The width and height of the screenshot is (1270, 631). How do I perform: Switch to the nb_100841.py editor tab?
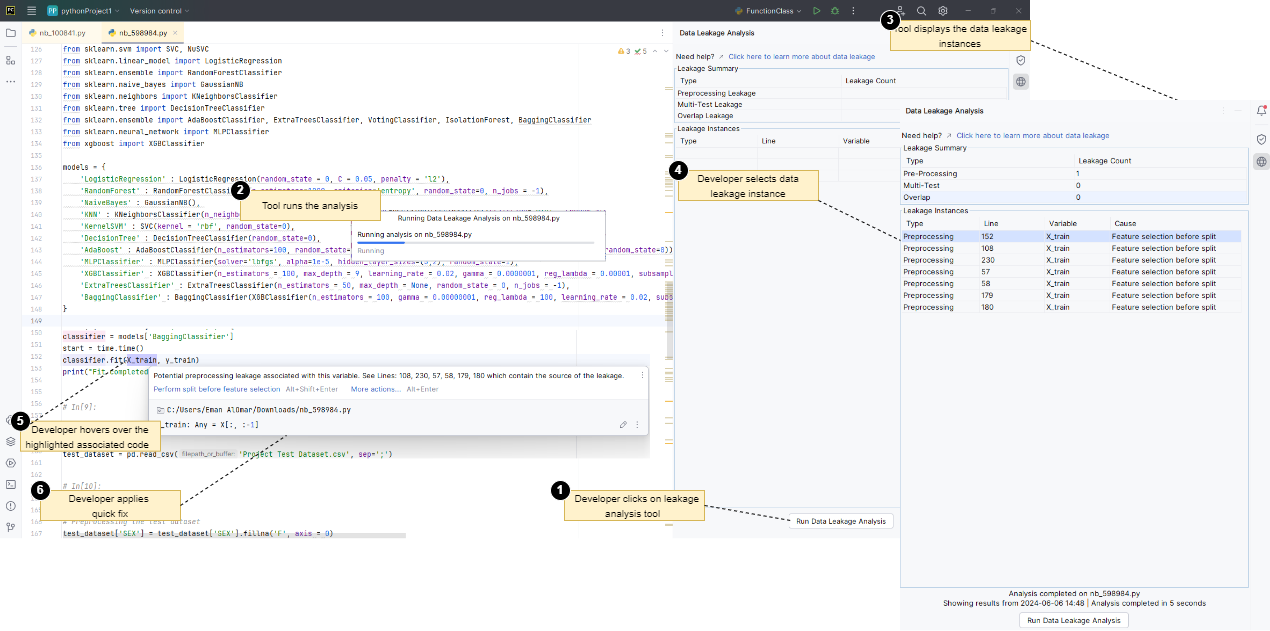point(63,32)
